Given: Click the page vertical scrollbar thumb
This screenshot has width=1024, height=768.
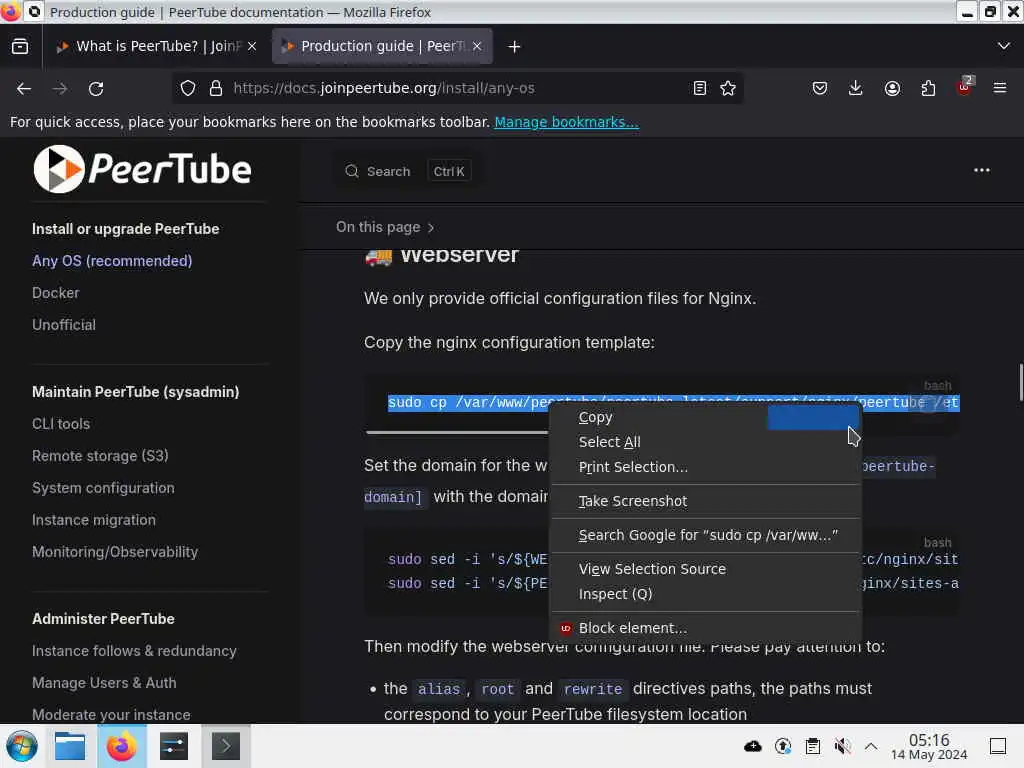Looking at the screenshot, I should coord(1021,383).
